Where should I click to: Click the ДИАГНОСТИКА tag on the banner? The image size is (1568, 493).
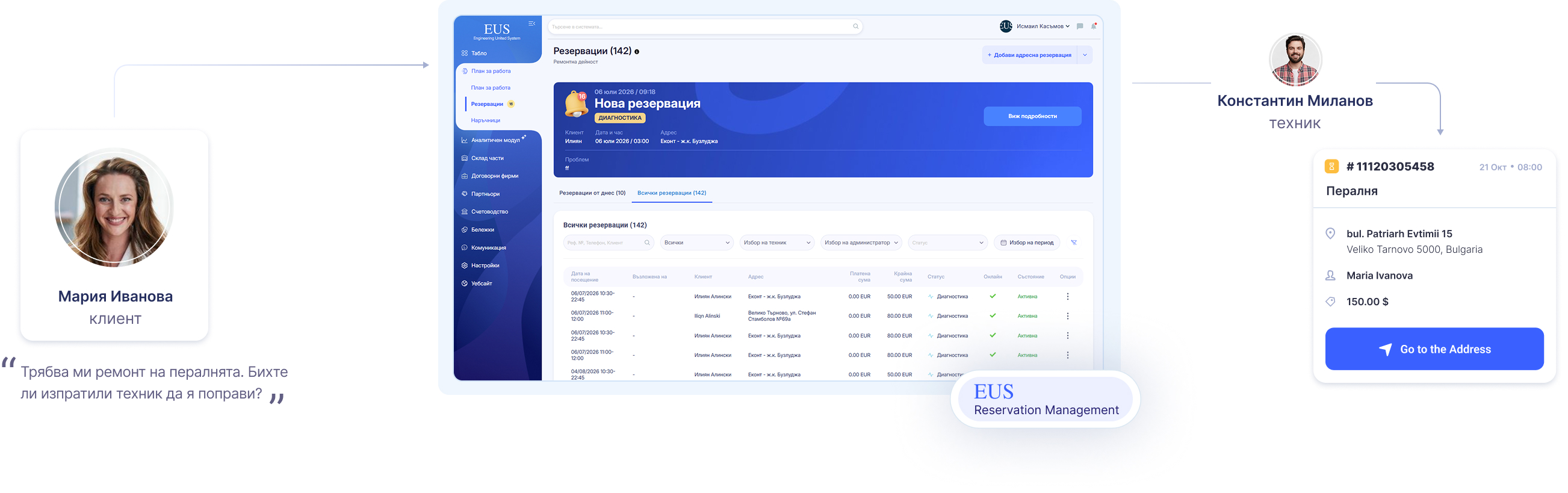(619, 118)
